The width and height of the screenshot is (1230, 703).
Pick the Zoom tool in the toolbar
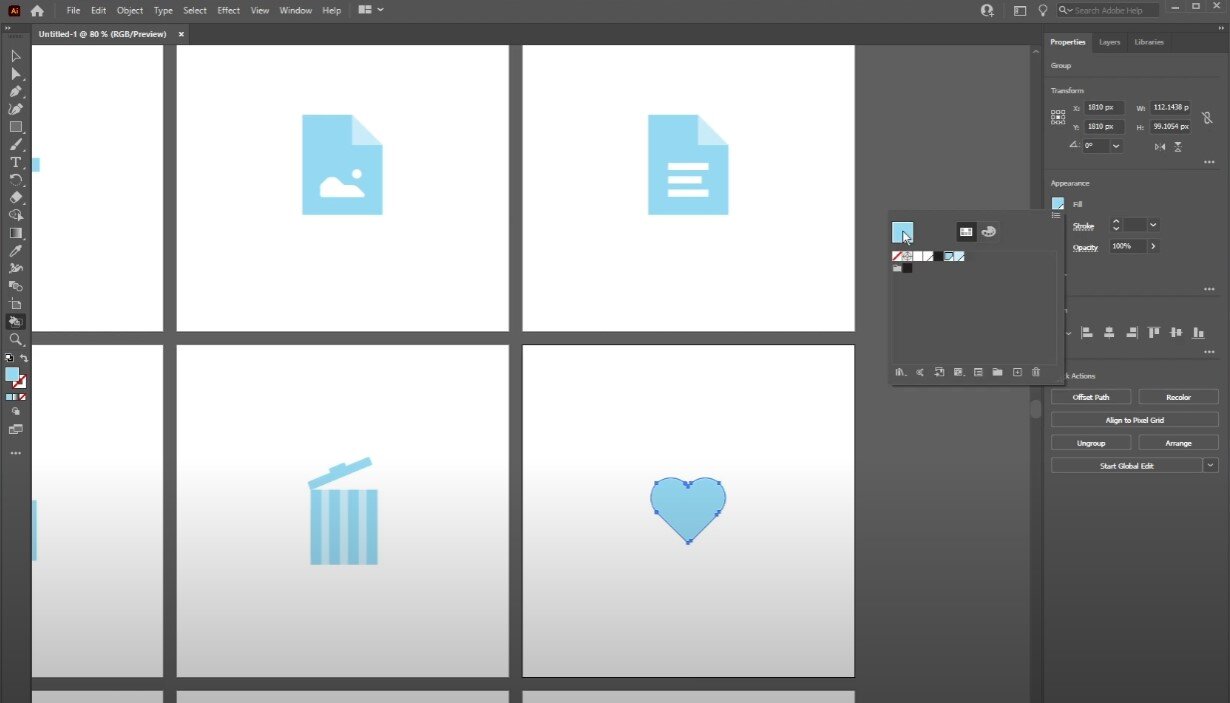pyautogui.click(x=15, y=340)
